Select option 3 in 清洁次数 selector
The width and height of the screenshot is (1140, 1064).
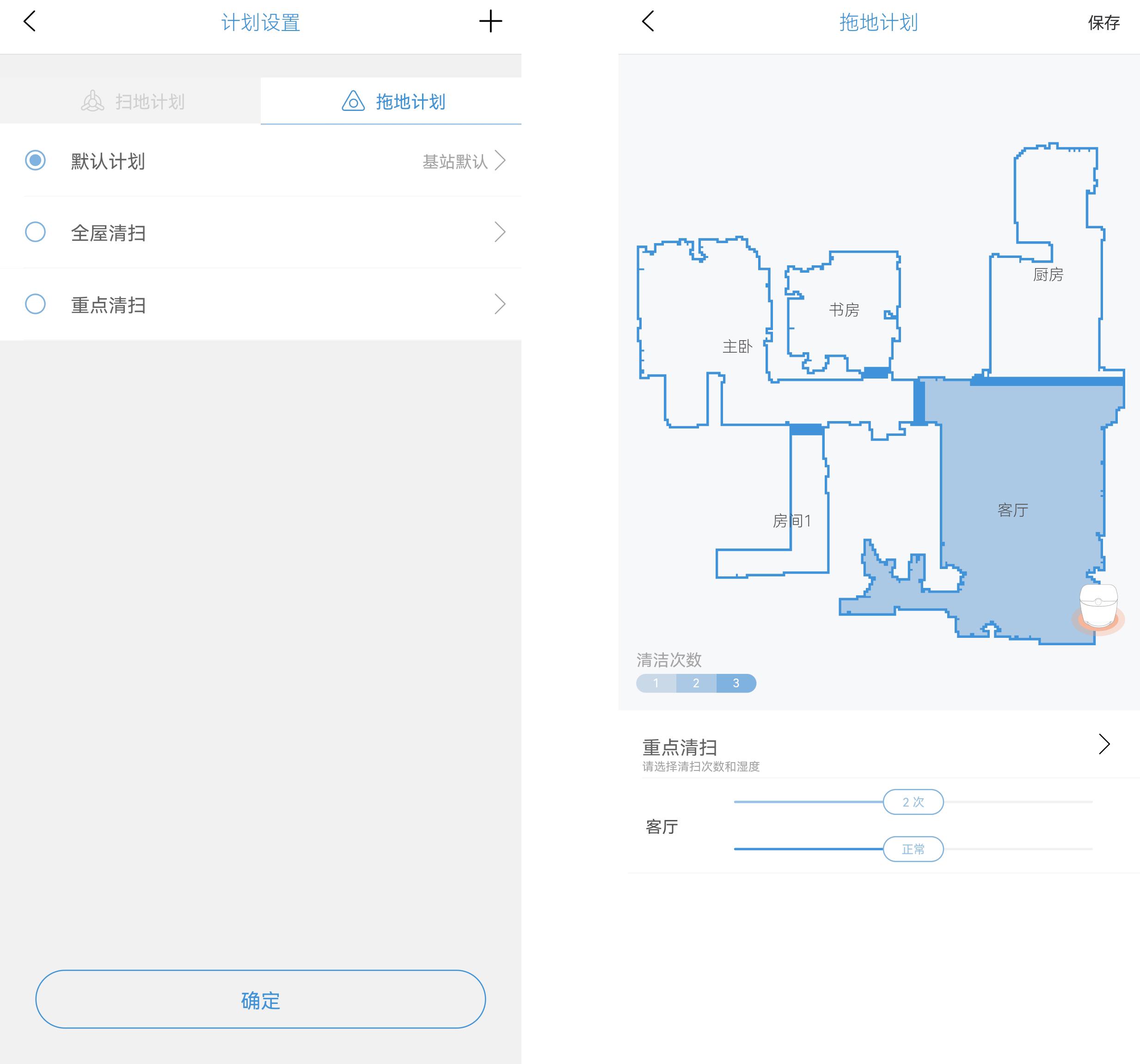(x=735, y=683)
